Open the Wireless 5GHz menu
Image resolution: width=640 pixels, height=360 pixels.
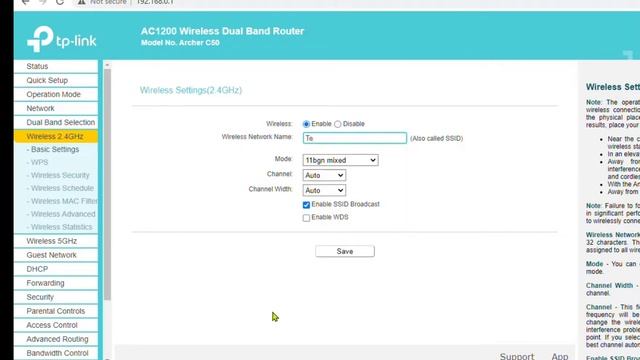pyautogui.click(x=56, y=241)
